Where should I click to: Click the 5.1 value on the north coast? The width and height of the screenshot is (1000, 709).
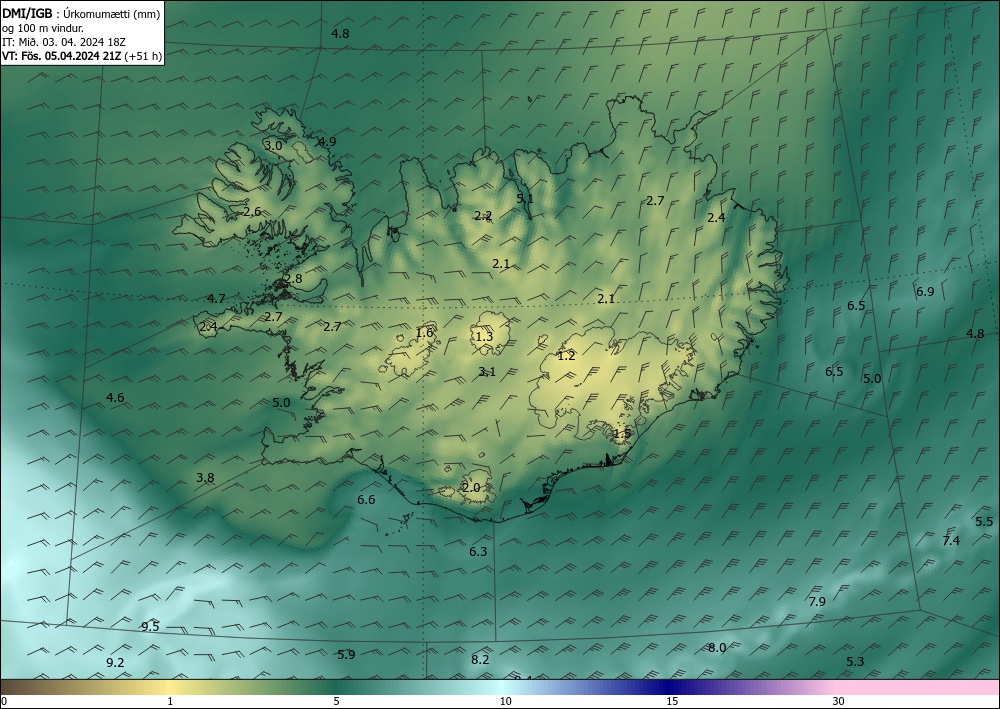tap(525, 198)
